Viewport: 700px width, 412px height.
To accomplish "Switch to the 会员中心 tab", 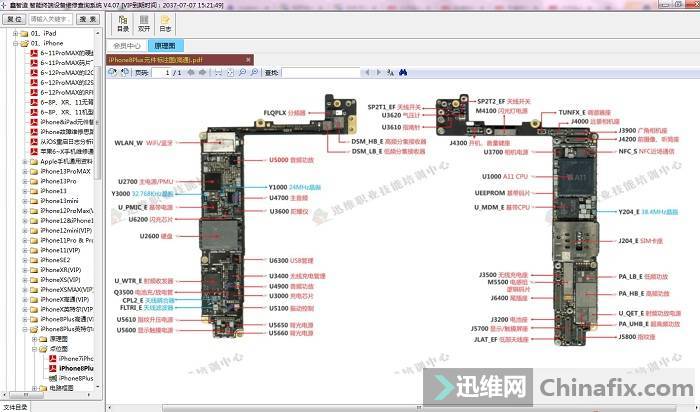I will pos(127,46).
